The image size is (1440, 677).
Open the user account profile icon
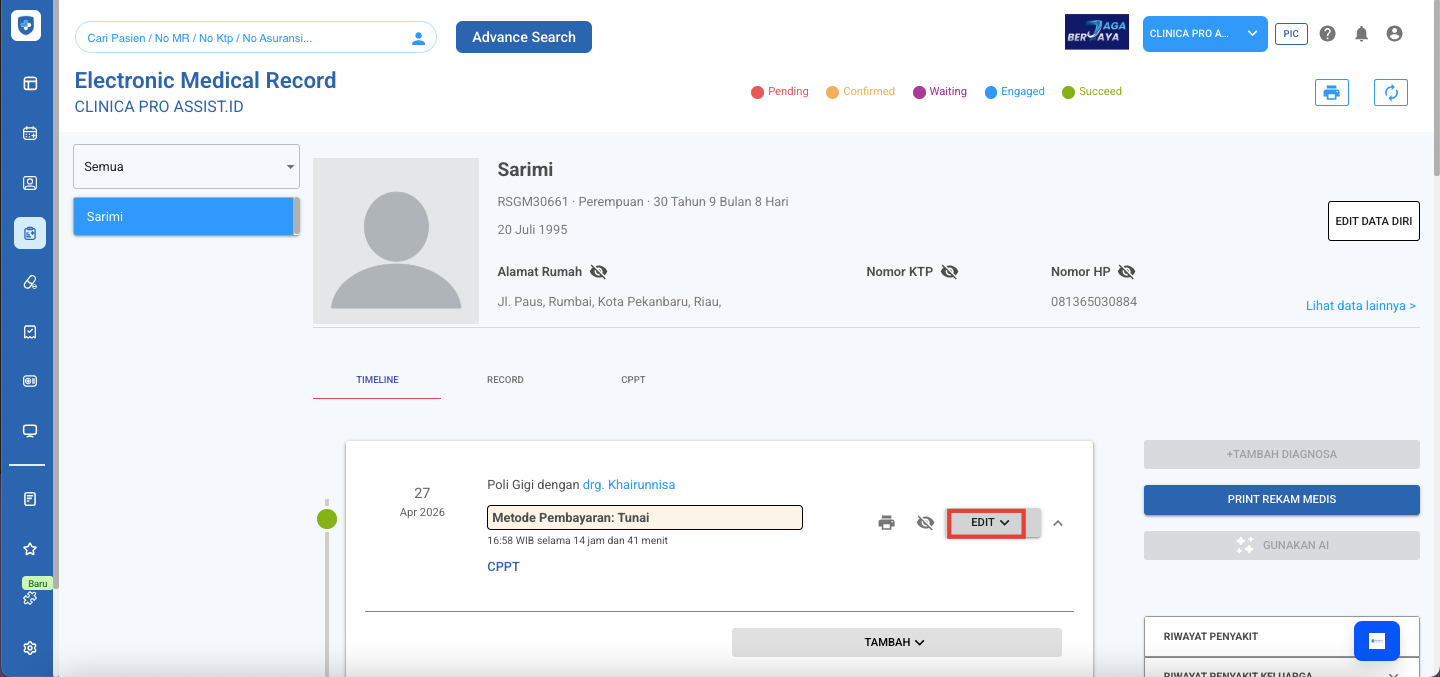pyautogui.click(x=1394, y=34)
